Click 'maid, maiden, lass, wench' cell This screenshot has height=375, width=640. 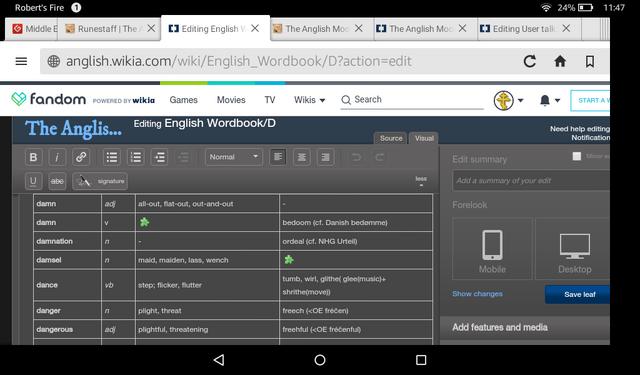point(207,260)
